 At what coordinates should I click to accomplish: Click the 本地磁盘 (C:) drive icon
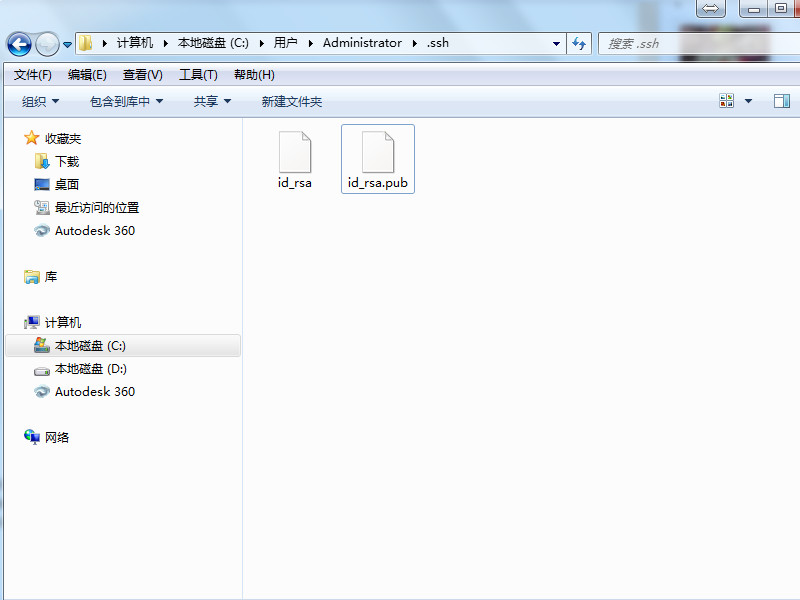42,345
